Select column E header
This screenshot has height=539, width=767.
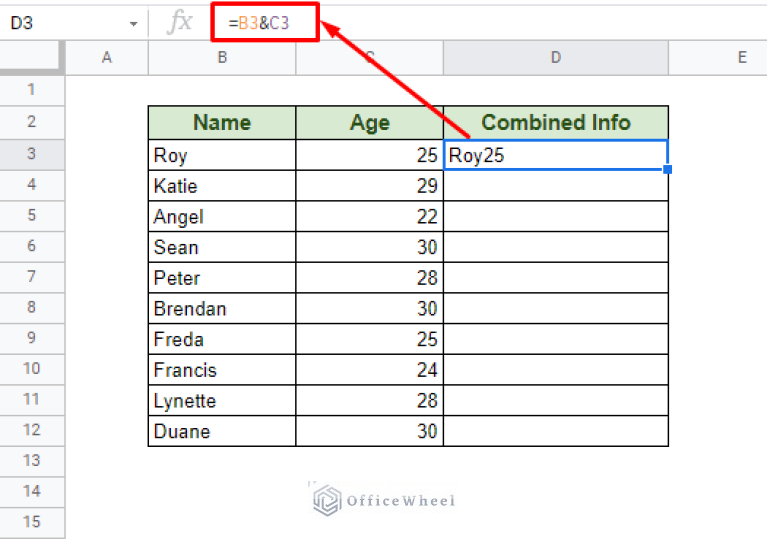click(x=741, y=58)
